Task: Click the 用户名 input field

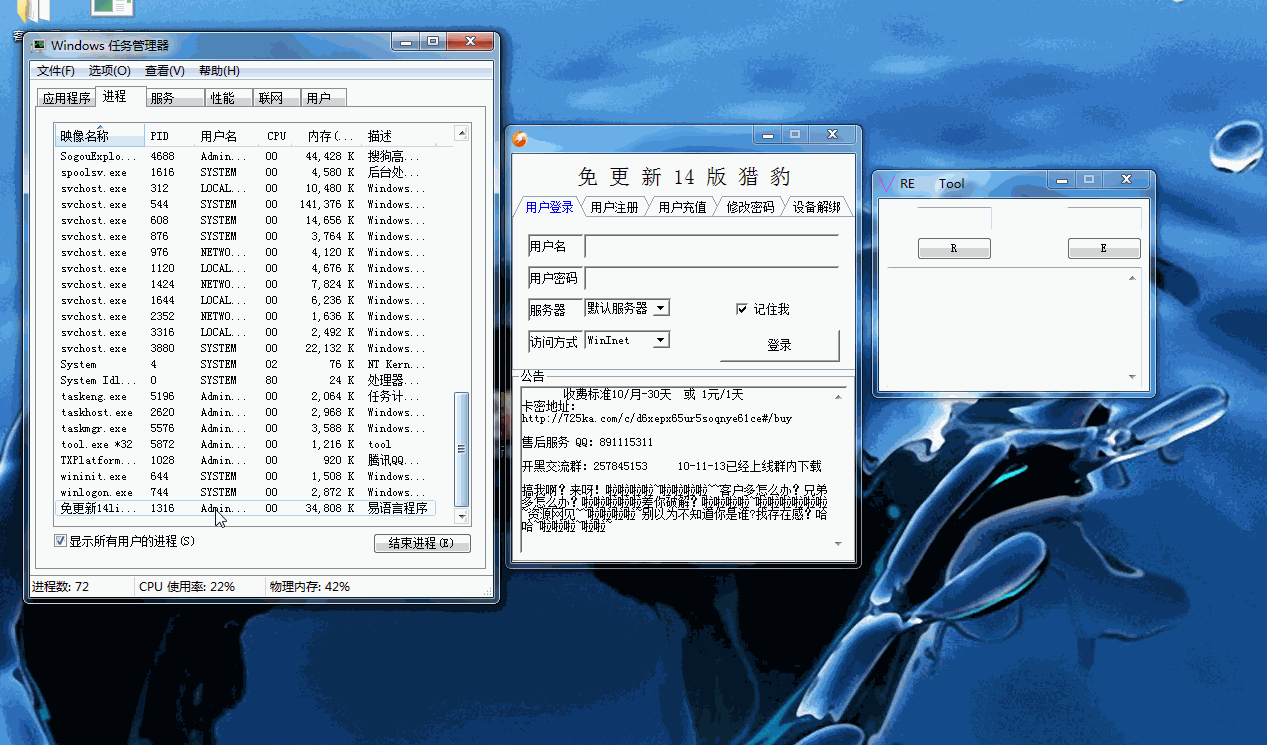Action: coord(710,247)
